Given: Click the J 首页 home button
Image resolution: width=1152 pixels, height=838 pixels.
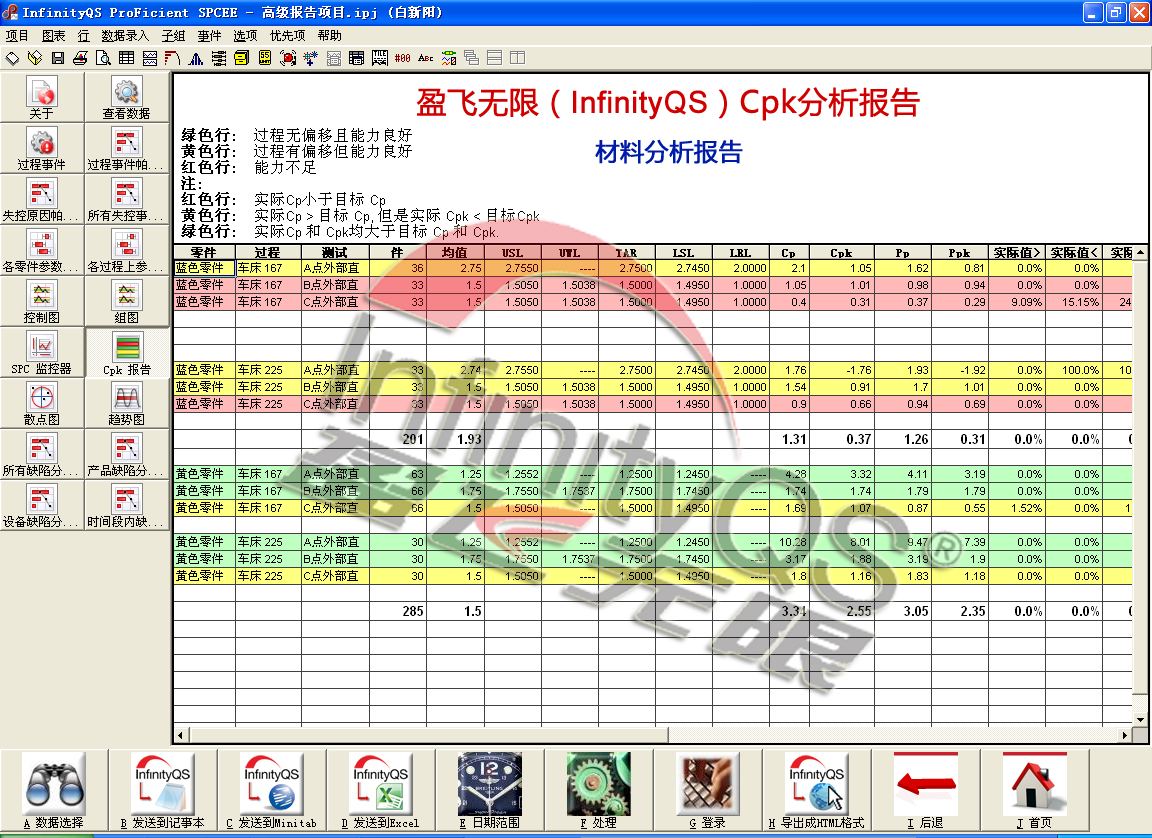Looking at the screenshot, I should pos(1034,791).
